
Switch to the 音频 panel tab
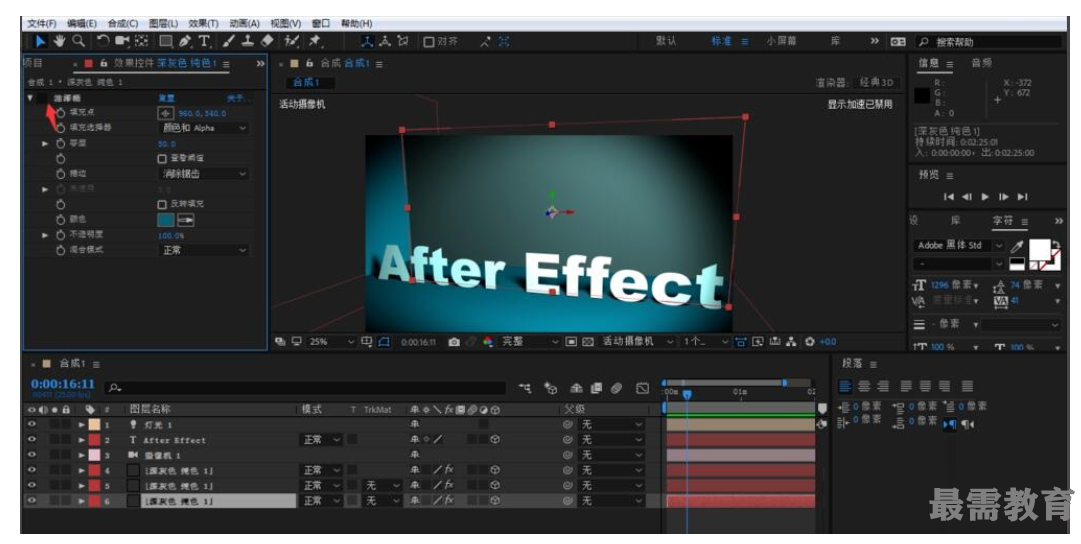982,63
